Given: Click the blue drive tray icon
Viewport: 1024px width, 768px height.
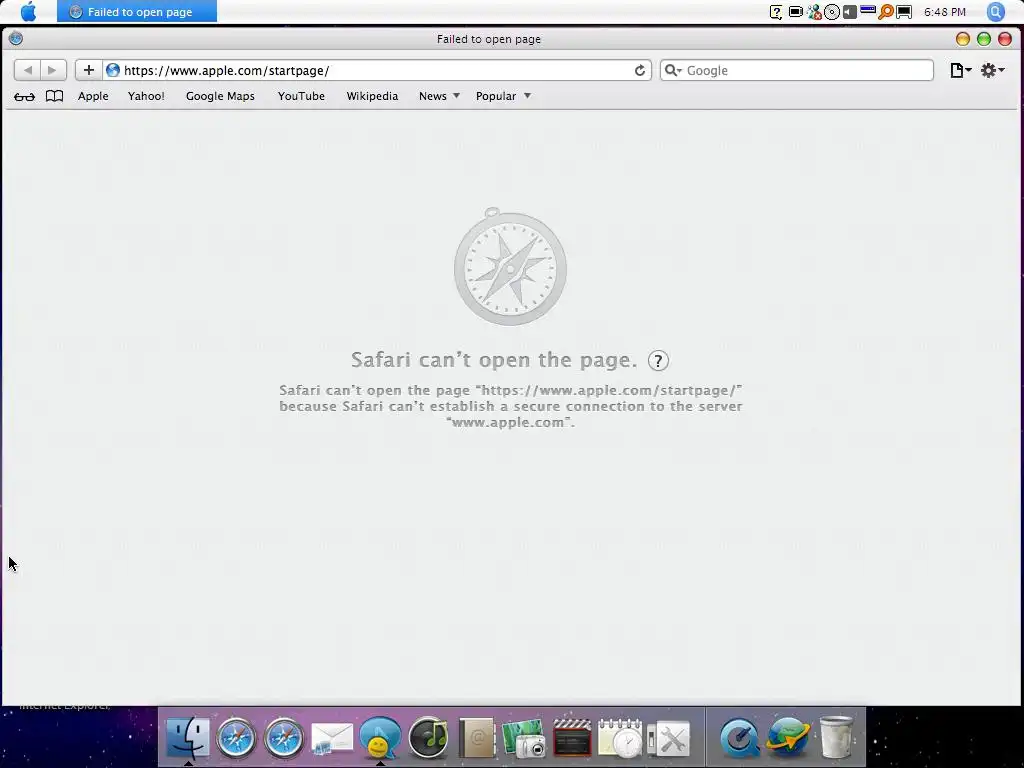Looking at the screenshot, I should click(x=868, y=10).
